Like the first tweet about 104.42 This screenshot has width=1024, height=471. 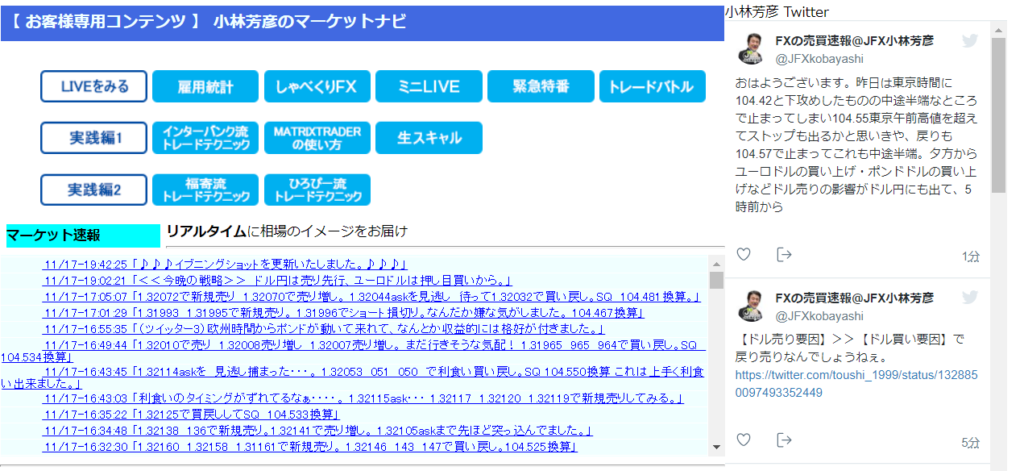743,255
